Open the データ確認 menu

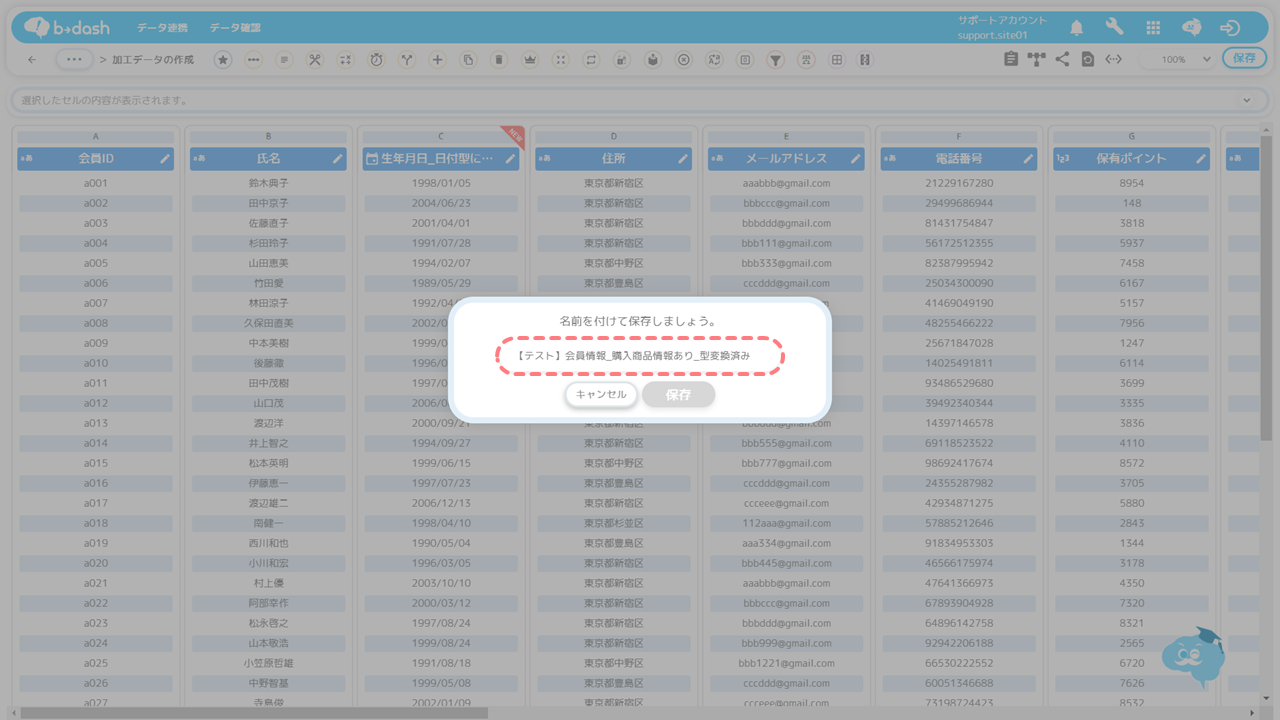pos(235,28)
